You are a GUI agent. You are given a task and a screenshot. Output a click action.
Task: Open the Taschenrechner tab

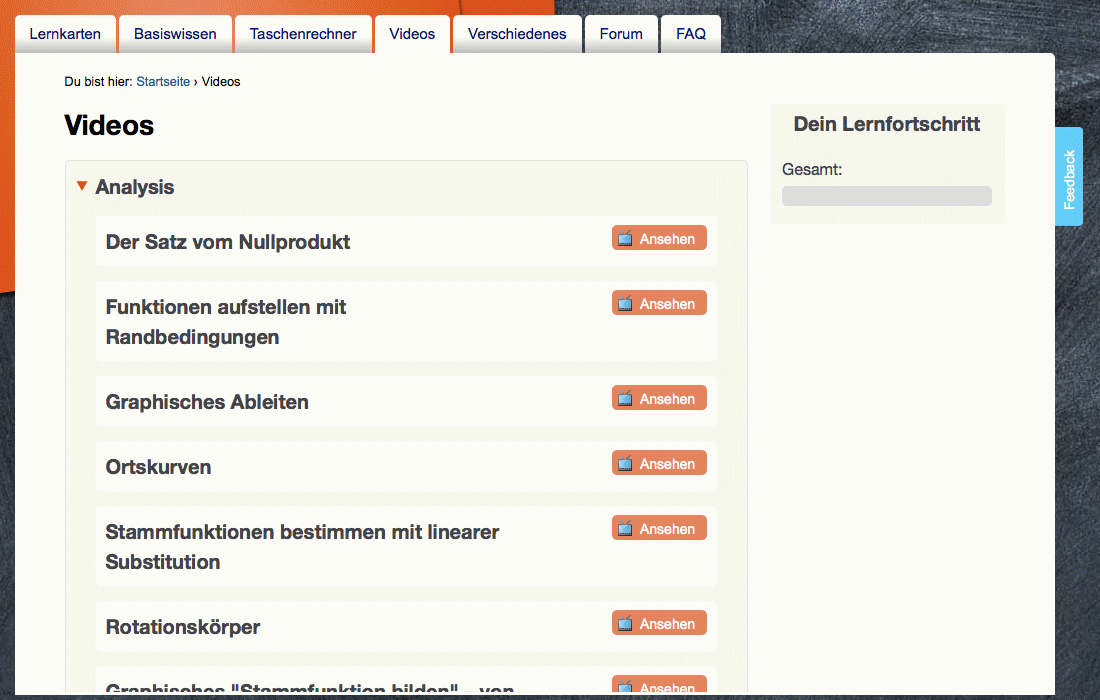click(303, 34)
